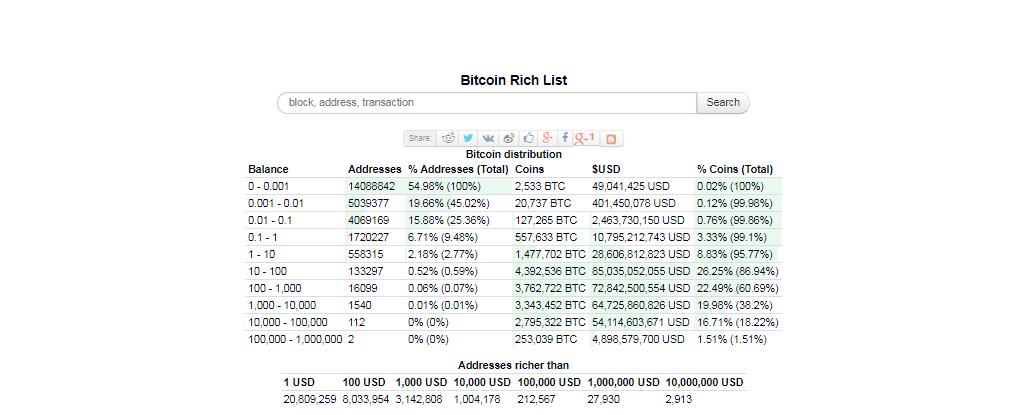The image size is (1025, 415).
Task: Click the thumbs-up like icon
Action: (x=528, y=139)
